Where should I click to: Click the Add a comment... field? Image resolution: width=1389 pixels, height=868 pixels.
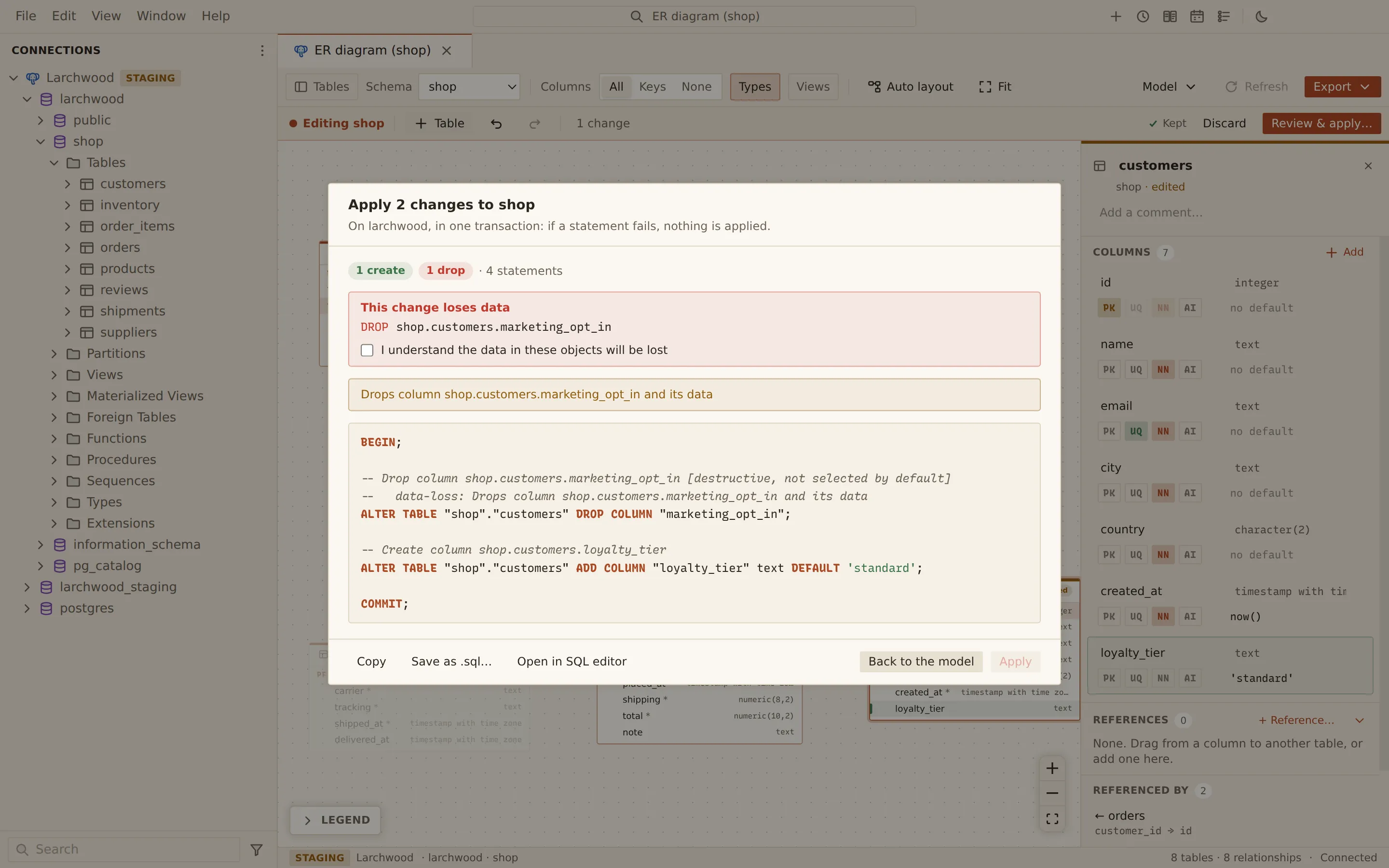[1230, 213]
